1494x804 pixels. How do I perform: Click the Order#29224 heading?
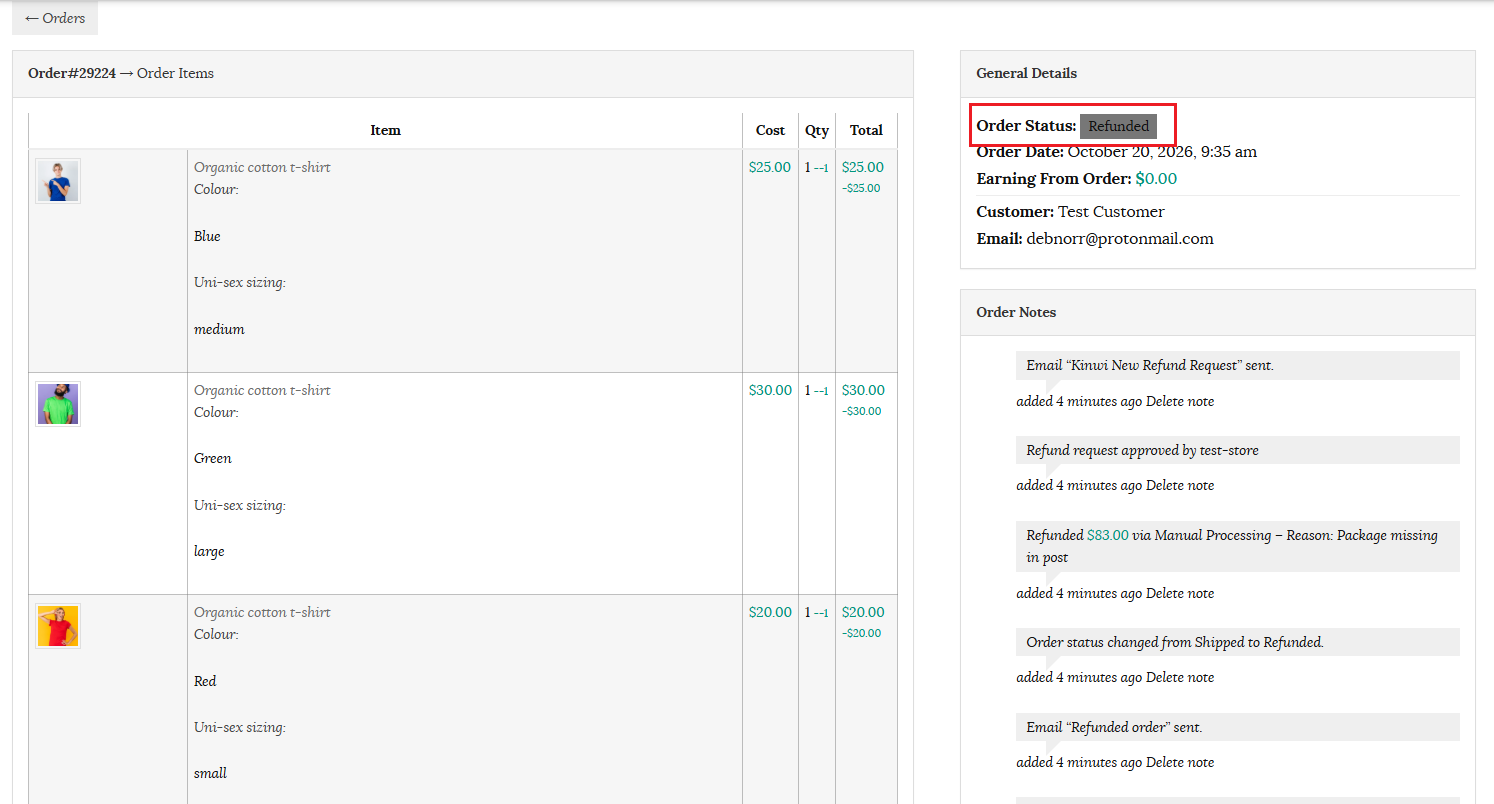(x=72, y=73)
